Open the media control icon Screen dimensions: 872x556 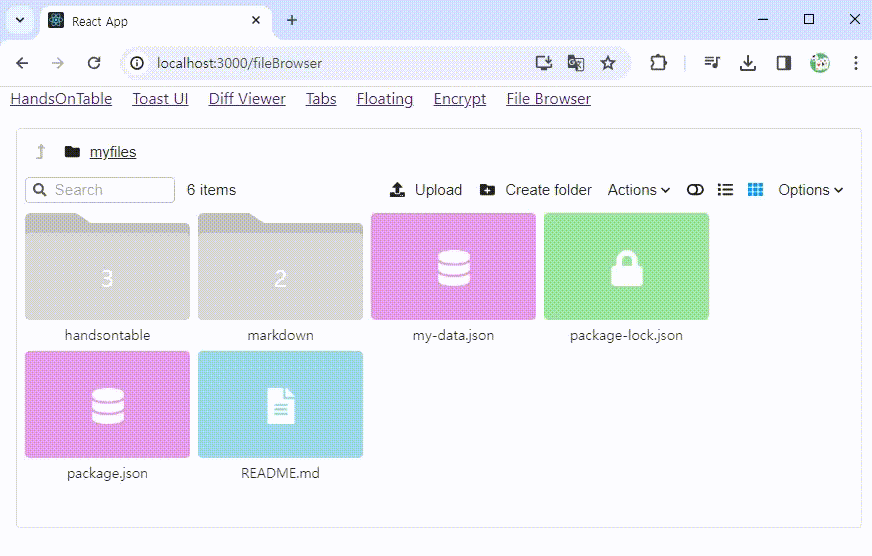click(712, 63)
